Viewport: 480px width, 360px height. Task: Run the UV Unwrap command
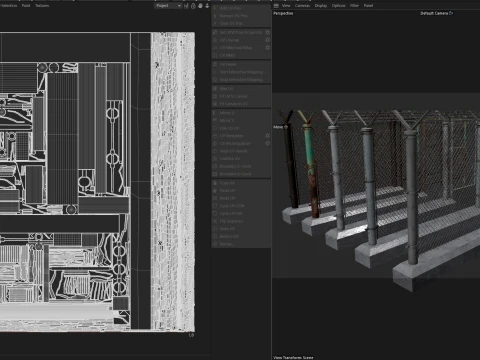[x=238, y=40]
